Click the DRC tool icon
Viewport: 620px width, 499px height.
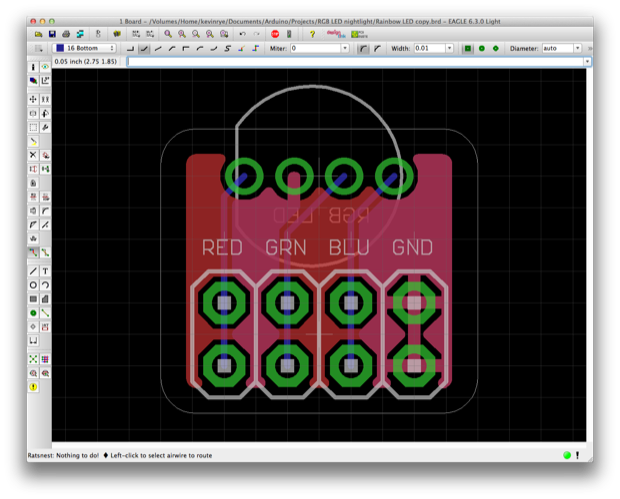coord(45,373)
